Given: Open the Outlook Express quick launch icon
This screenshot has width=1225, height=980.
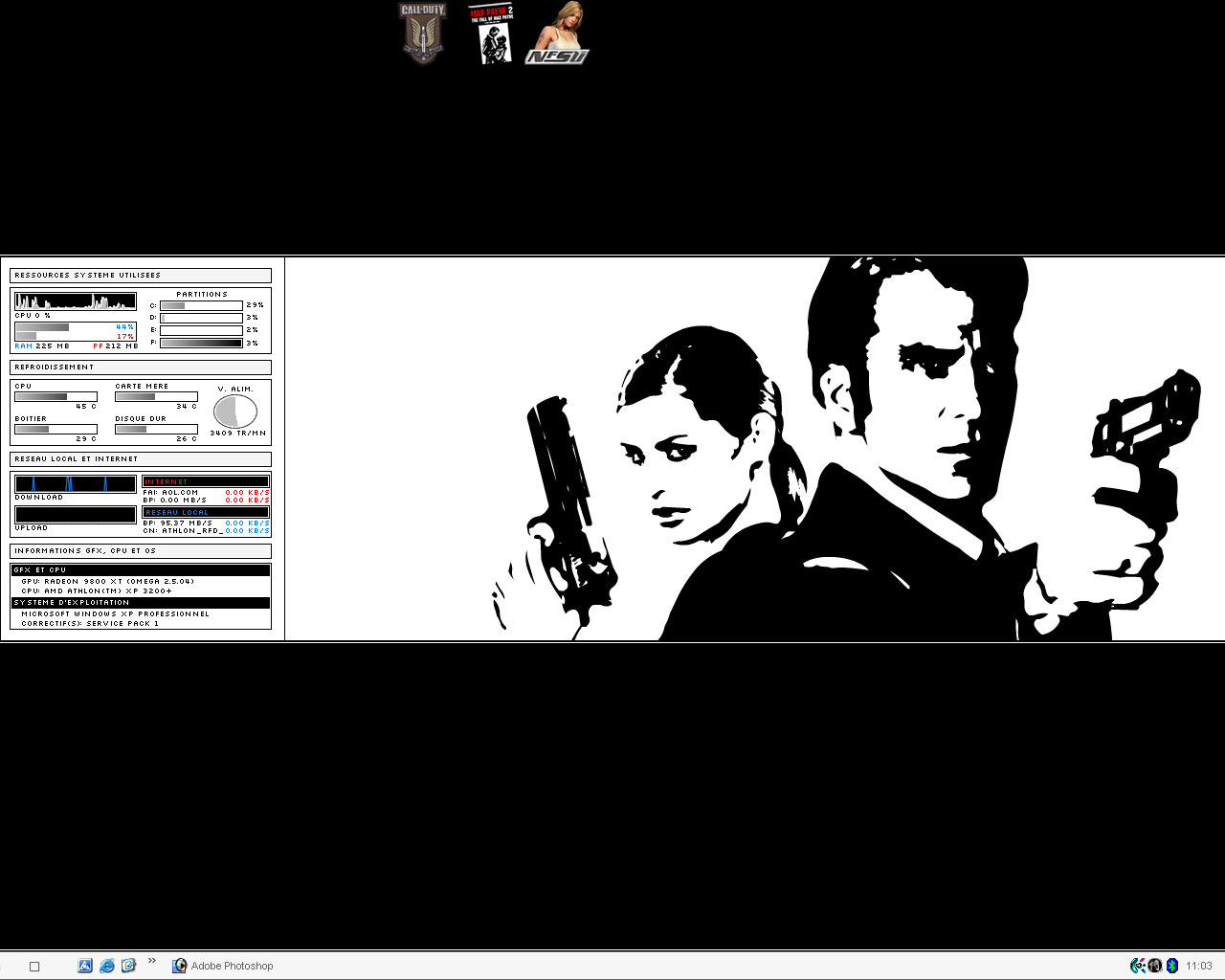Looking at the screenshot, I should coord(129,966).
